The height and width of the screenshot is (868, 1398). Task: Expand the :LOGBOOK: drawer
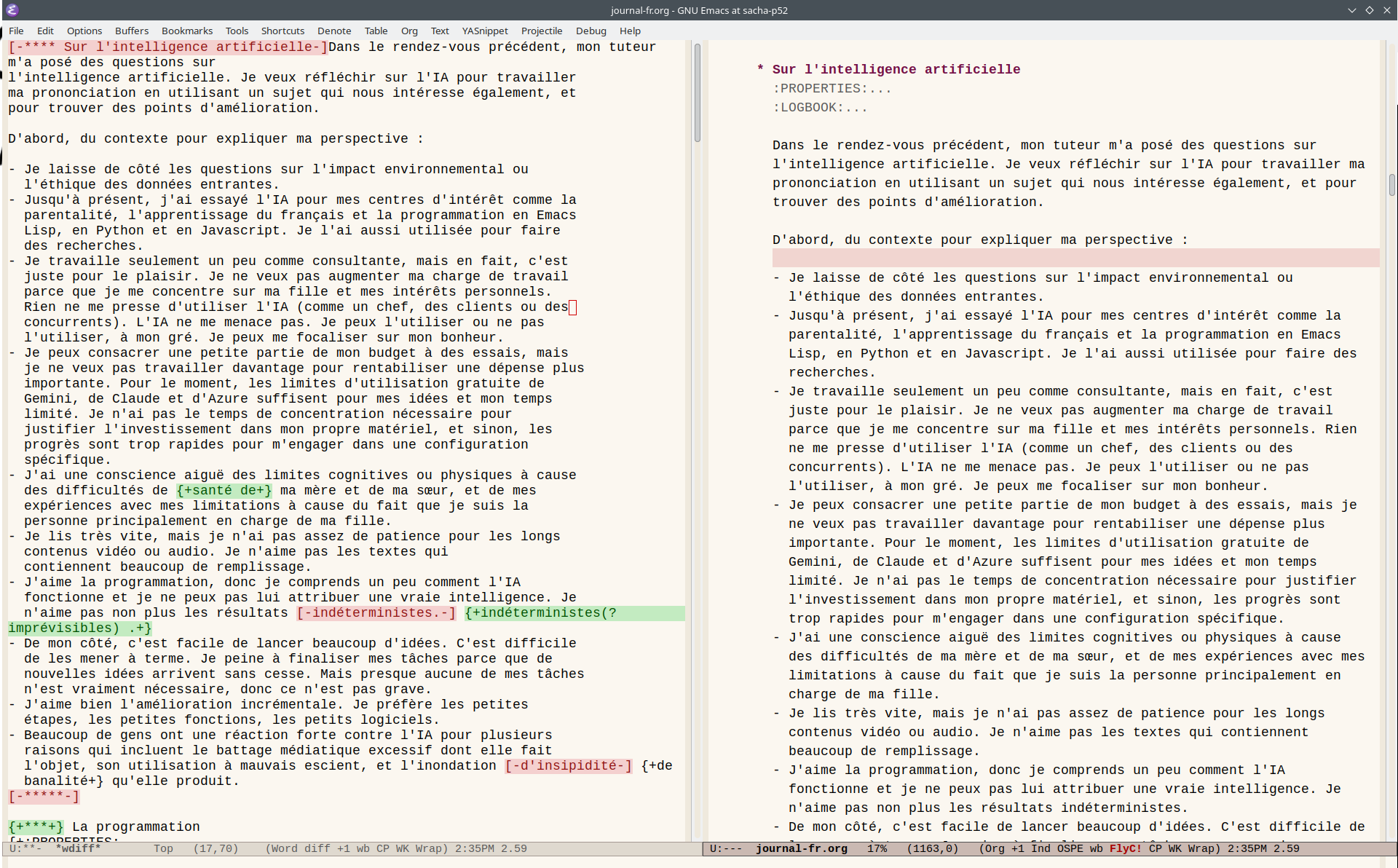[820, 107]
